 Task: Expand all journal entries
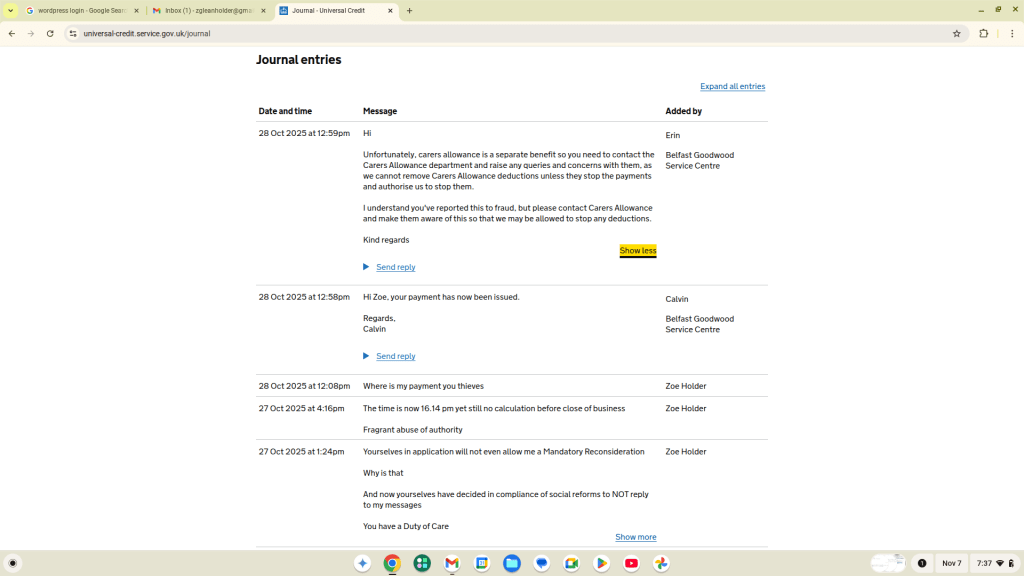pos(732,87)
